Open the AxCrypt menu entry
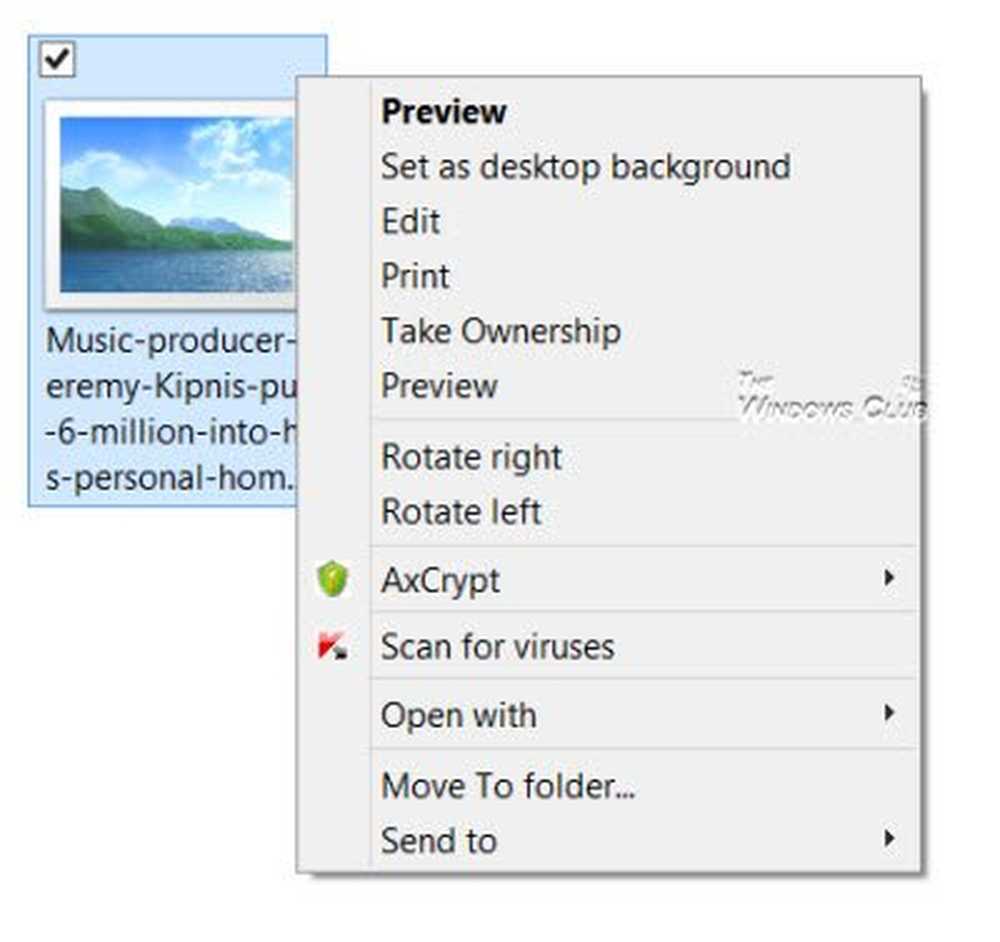 (440, 580)
